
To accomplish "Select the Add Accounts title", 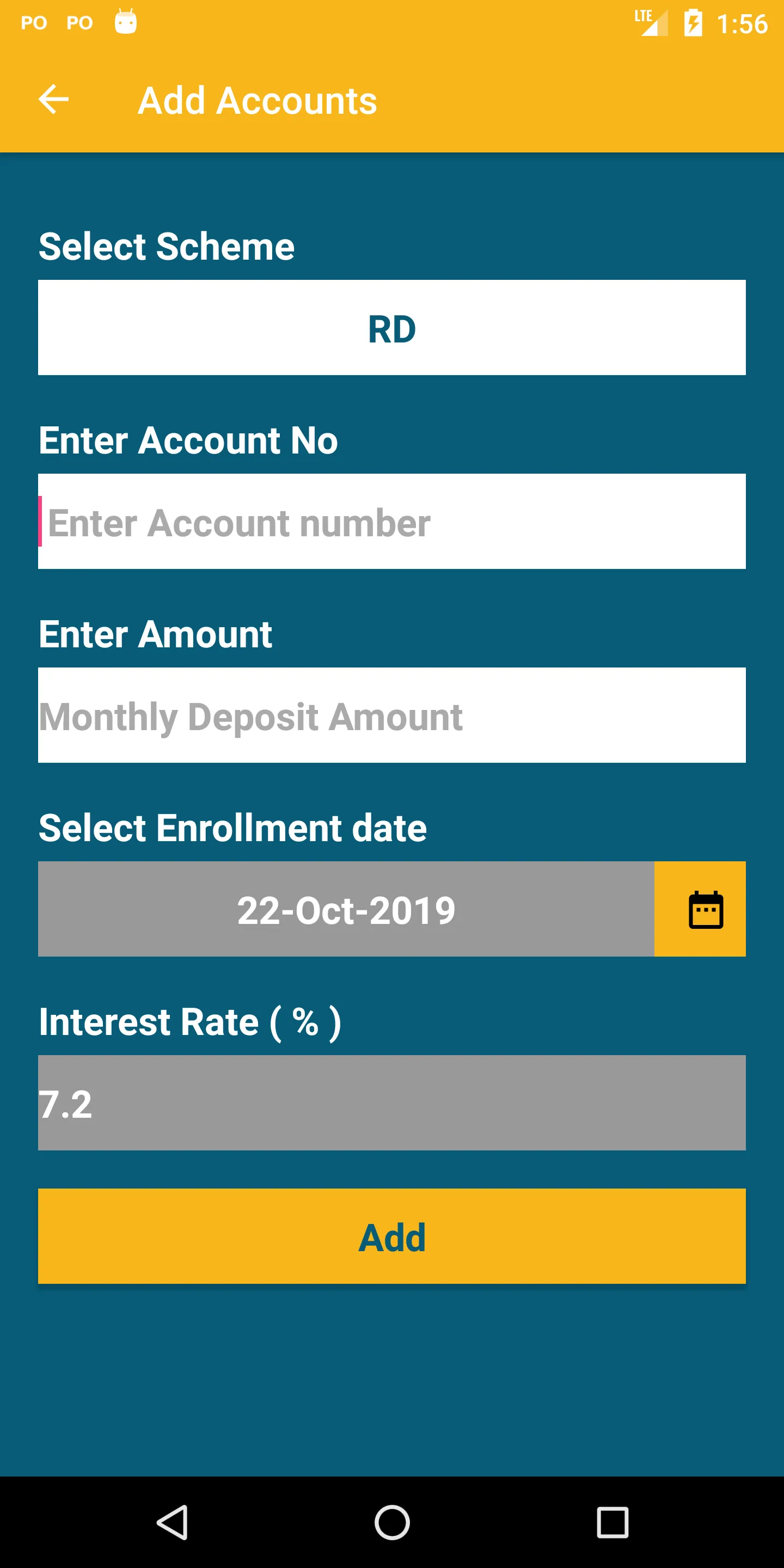I will click(x=258, y=99).
